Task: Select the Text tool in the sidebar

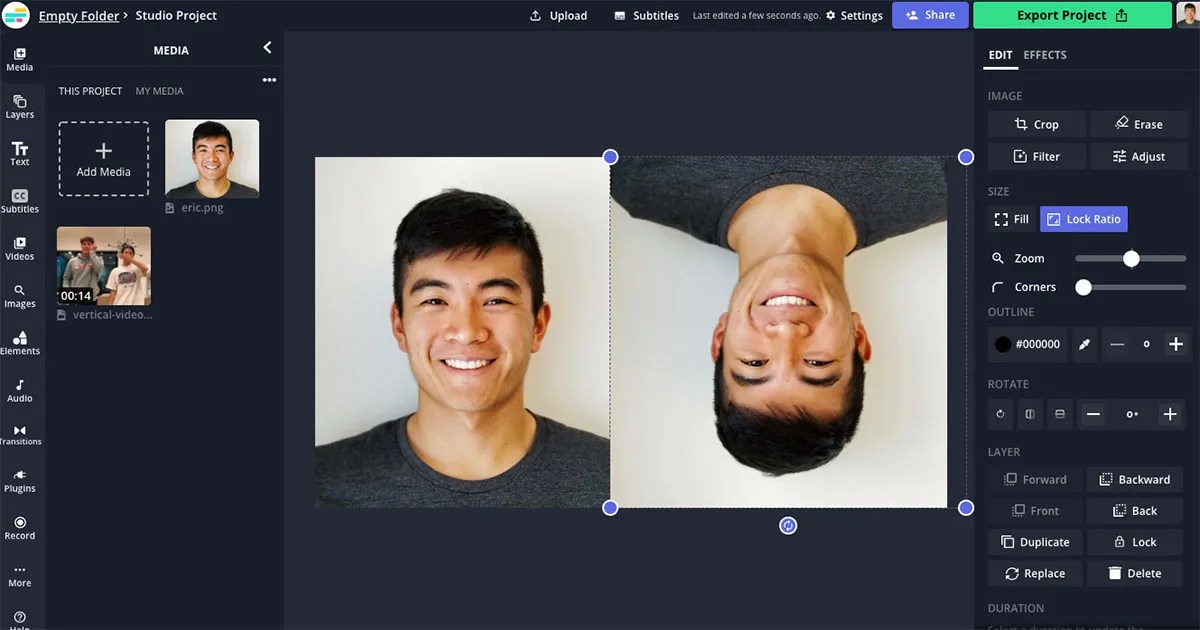Action: click(x=19, y=152)
